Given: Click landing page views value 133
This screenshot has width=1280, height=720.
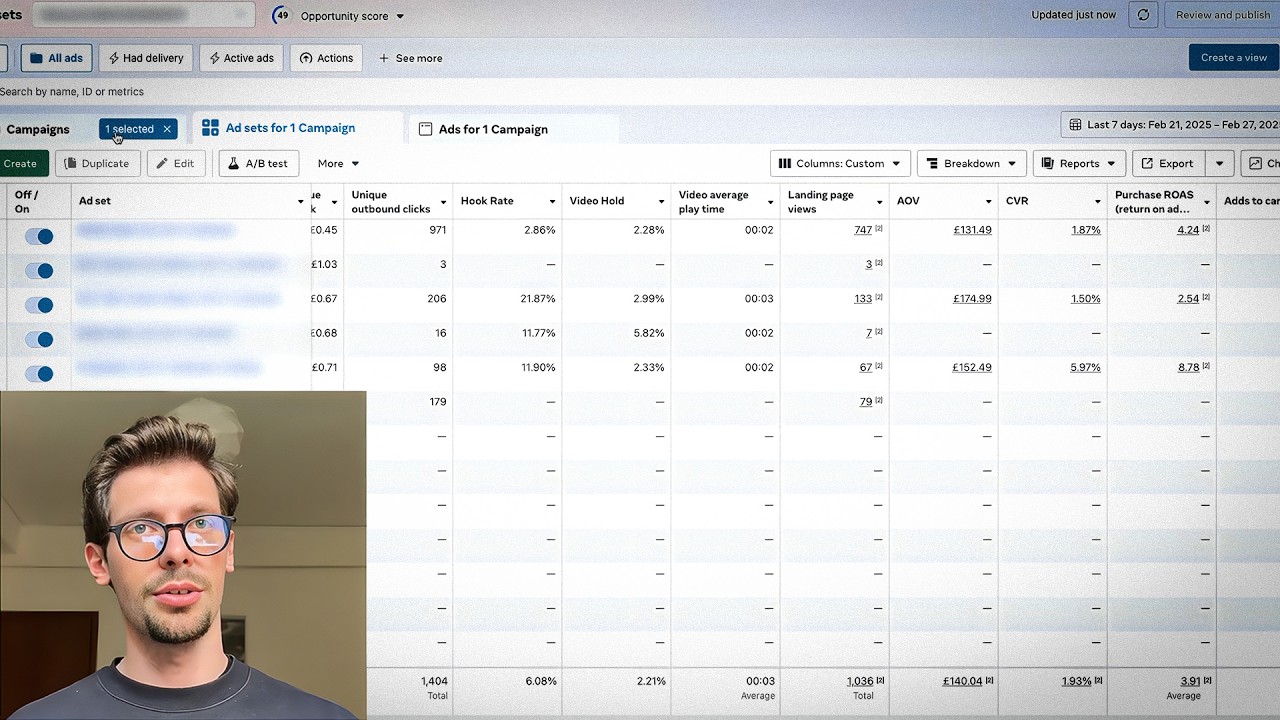Looking at the screenshot, I should pos(863,299).
